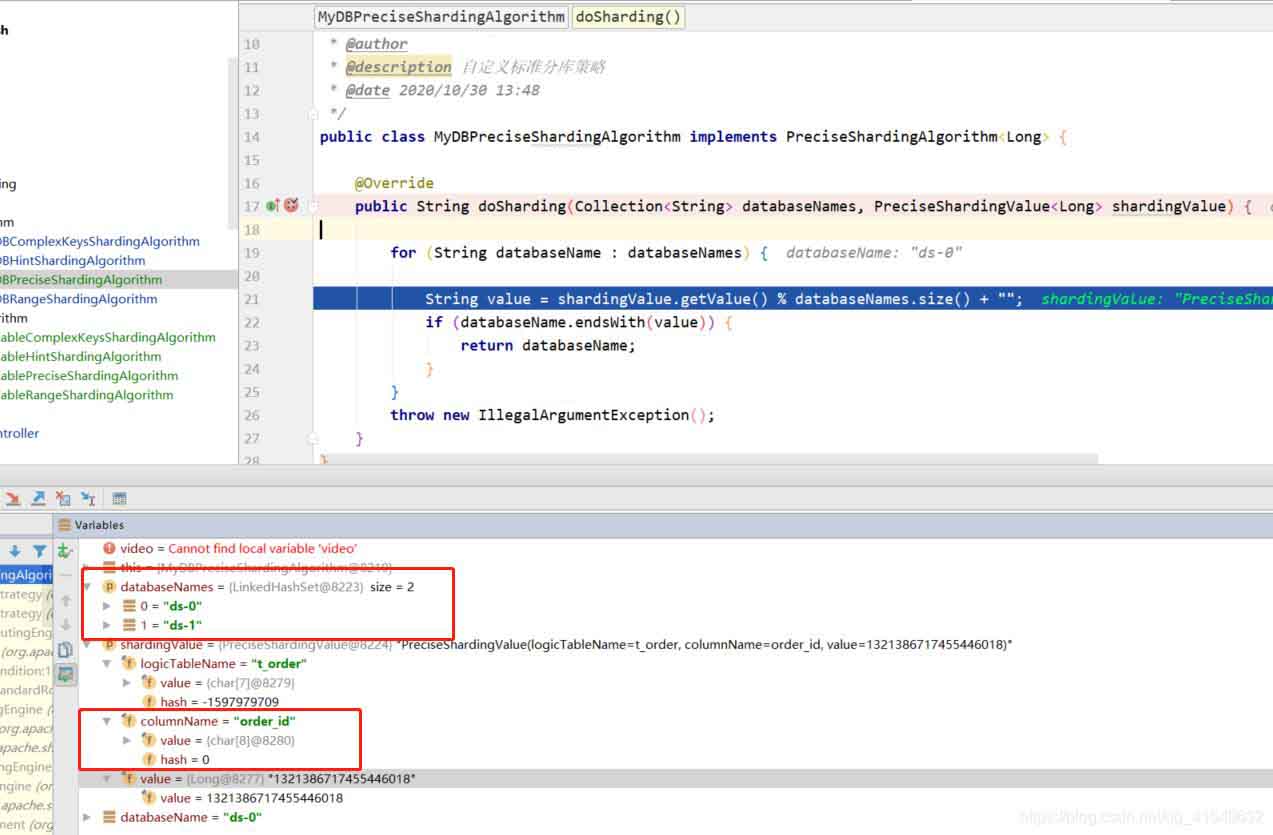Expand the char[8] value node
Image resolution: width=1273 pixels, height=835 pixels.
pyautogui.click(x=127, y=740)
